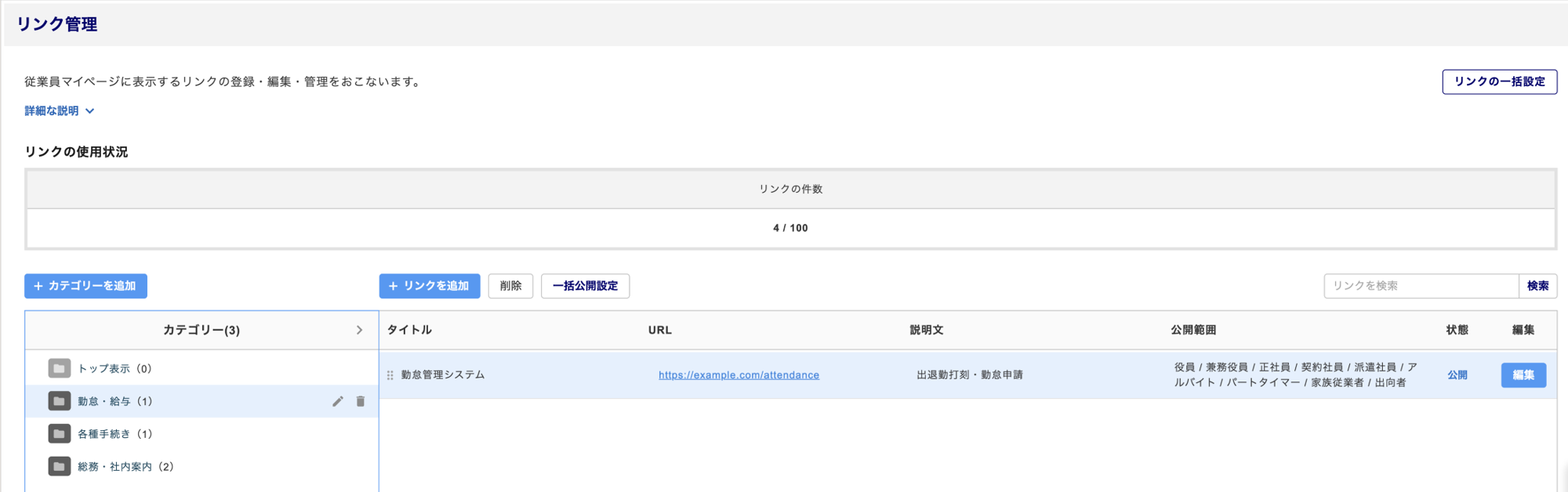The image size is (1568, 492).
Task: Click the trash icon for 勤怠・給与 category
Action: [x=361, y=401]
